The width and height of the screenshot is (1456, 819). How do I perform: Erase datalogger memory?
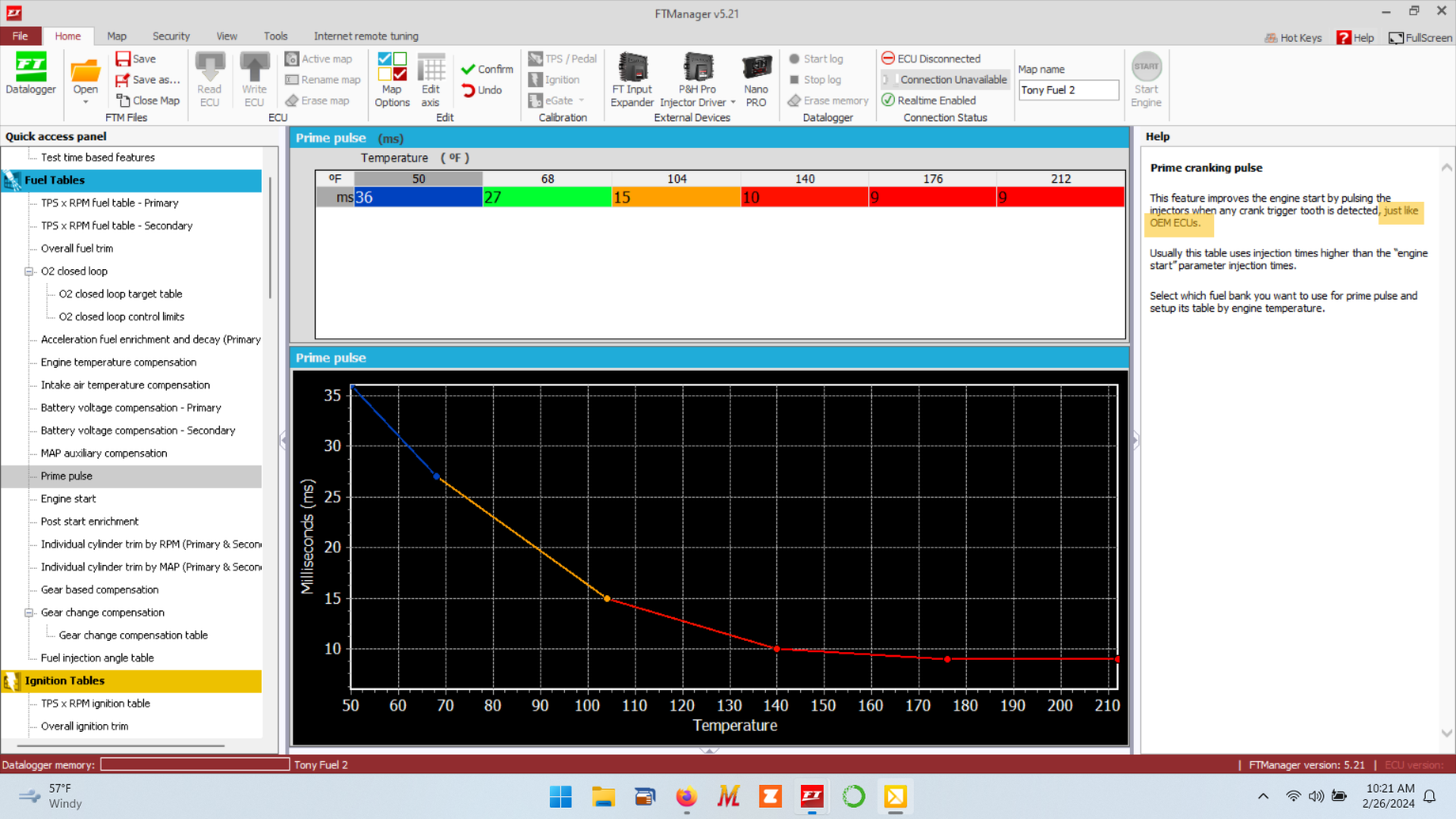(828, 100)
